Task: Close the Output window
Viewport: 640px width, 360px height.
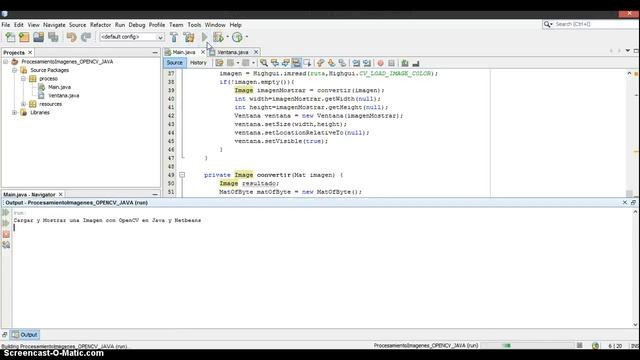Action: coord(624,202)
